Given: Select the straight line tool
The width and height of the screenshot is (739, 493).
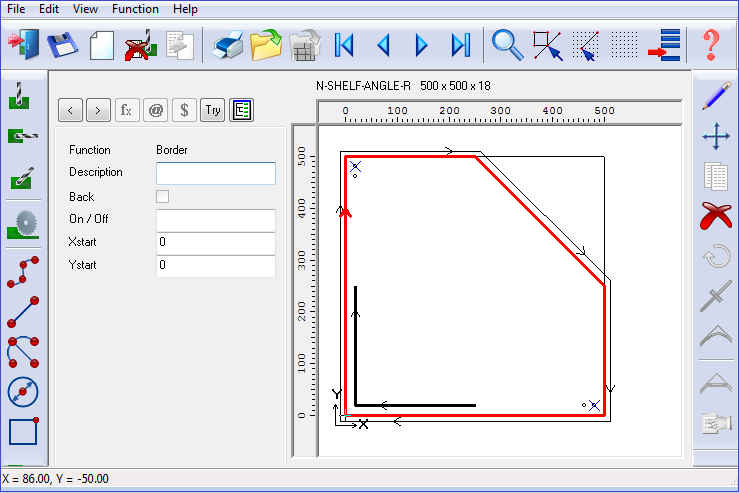Looking at the screenshot, I should [x=23, y=312].
